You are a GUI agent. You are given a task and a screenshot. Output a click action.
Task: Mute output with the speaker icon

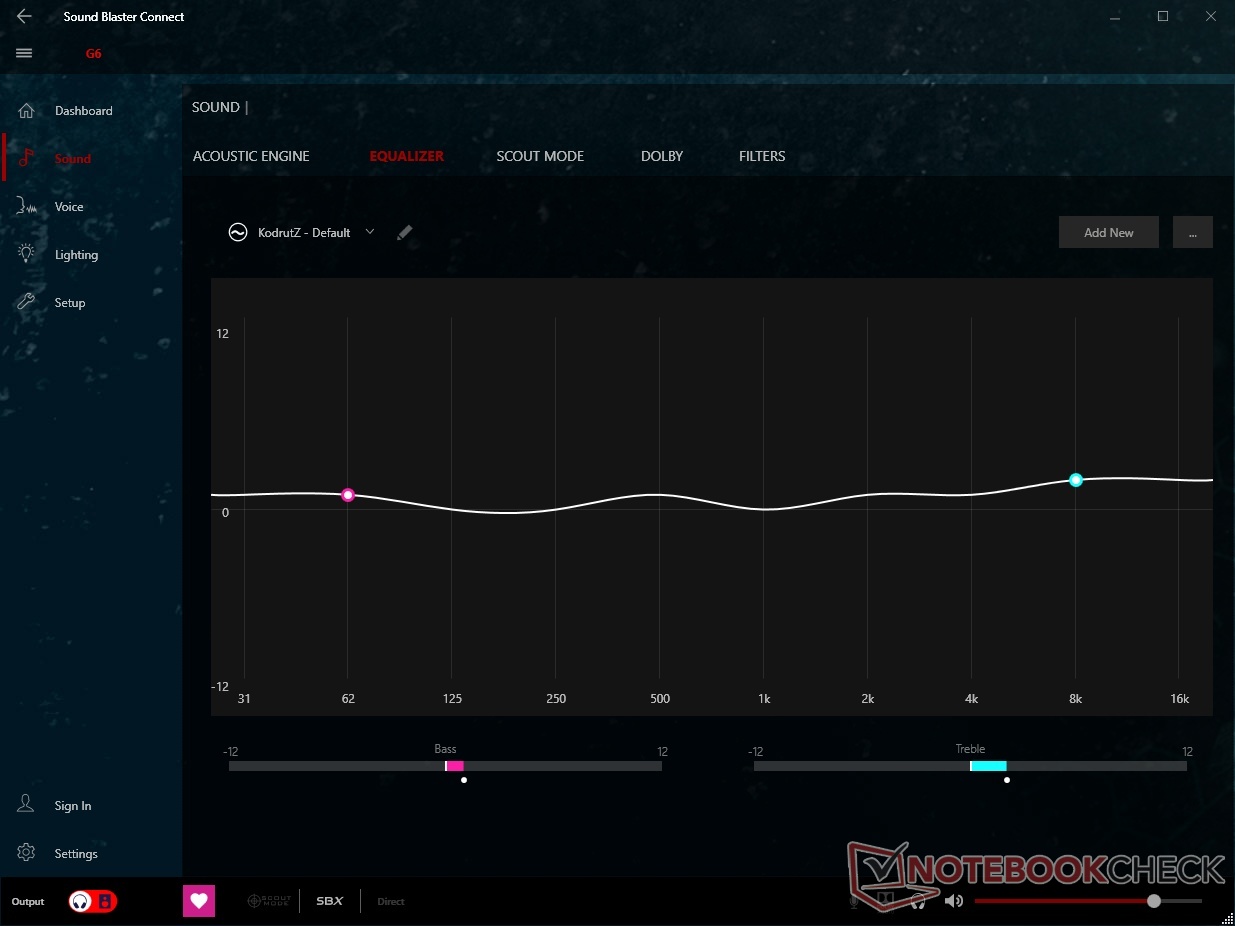[x=953, y=901]
